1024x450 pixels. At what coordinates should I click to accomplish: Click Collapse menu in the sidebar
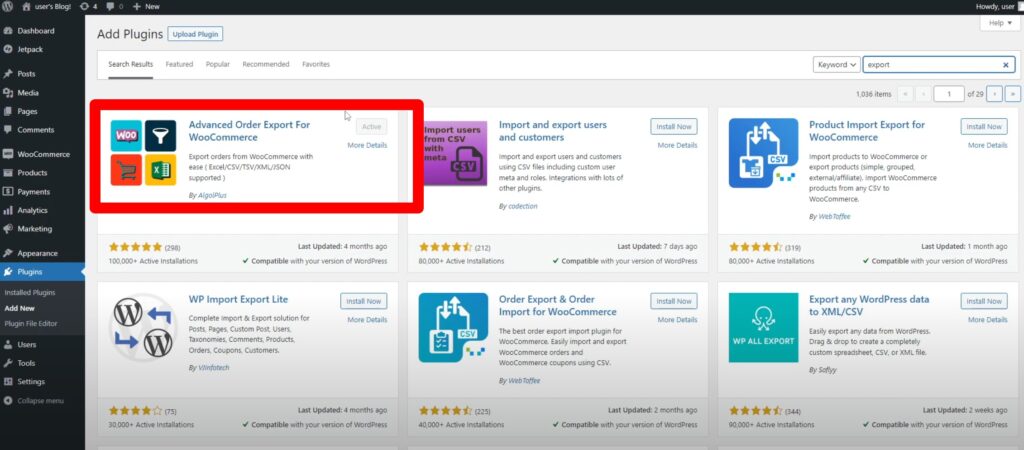coord(42,400)
